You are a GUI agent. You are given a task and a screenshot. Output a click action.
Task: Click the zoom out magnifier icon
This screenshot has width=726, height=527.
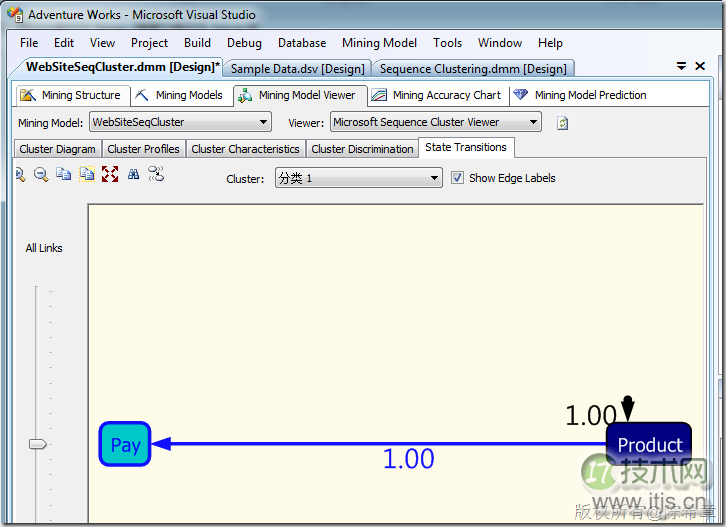tap(41, 174)
